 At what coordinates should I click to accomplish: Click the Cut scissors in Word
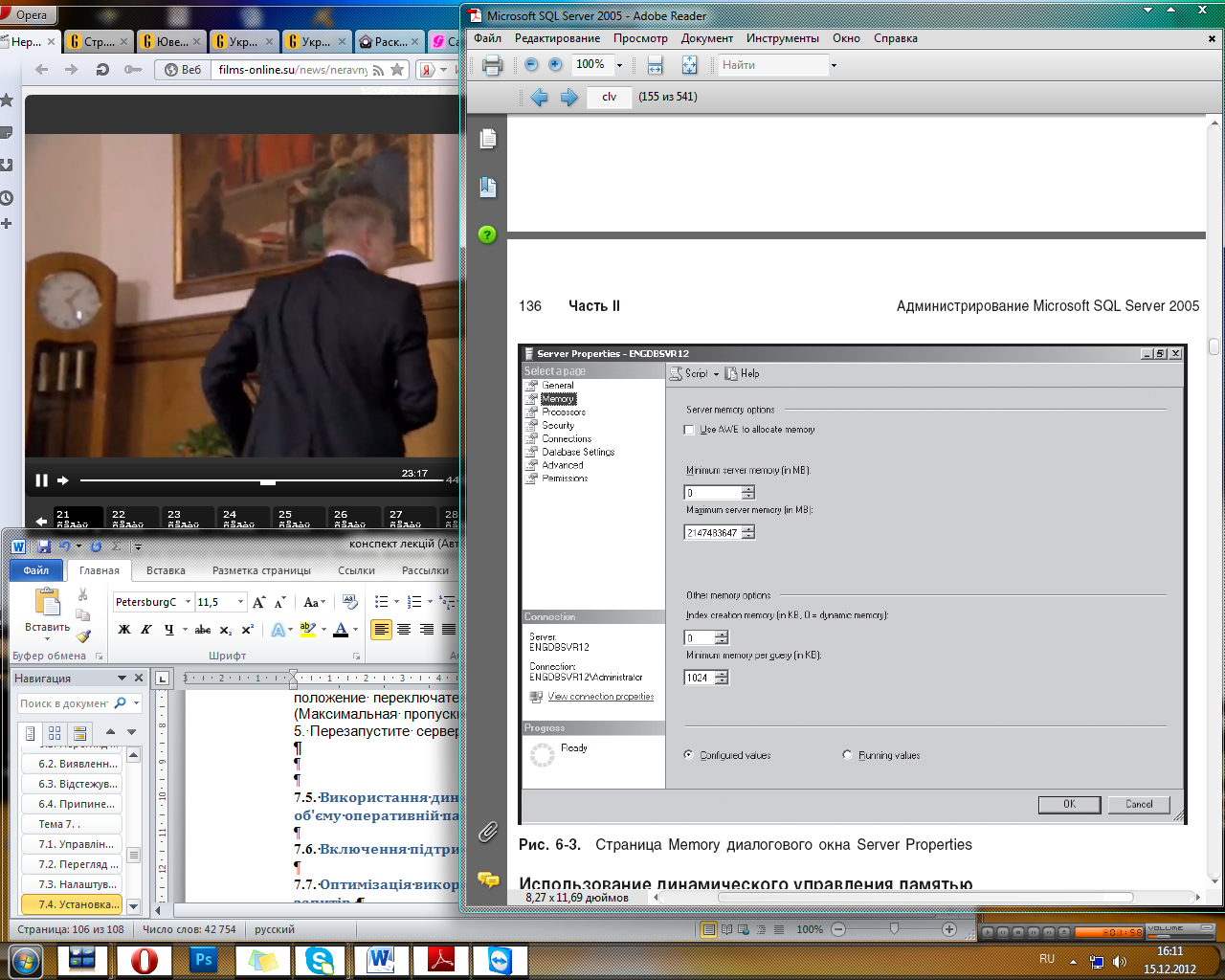[x=83, y=594]
